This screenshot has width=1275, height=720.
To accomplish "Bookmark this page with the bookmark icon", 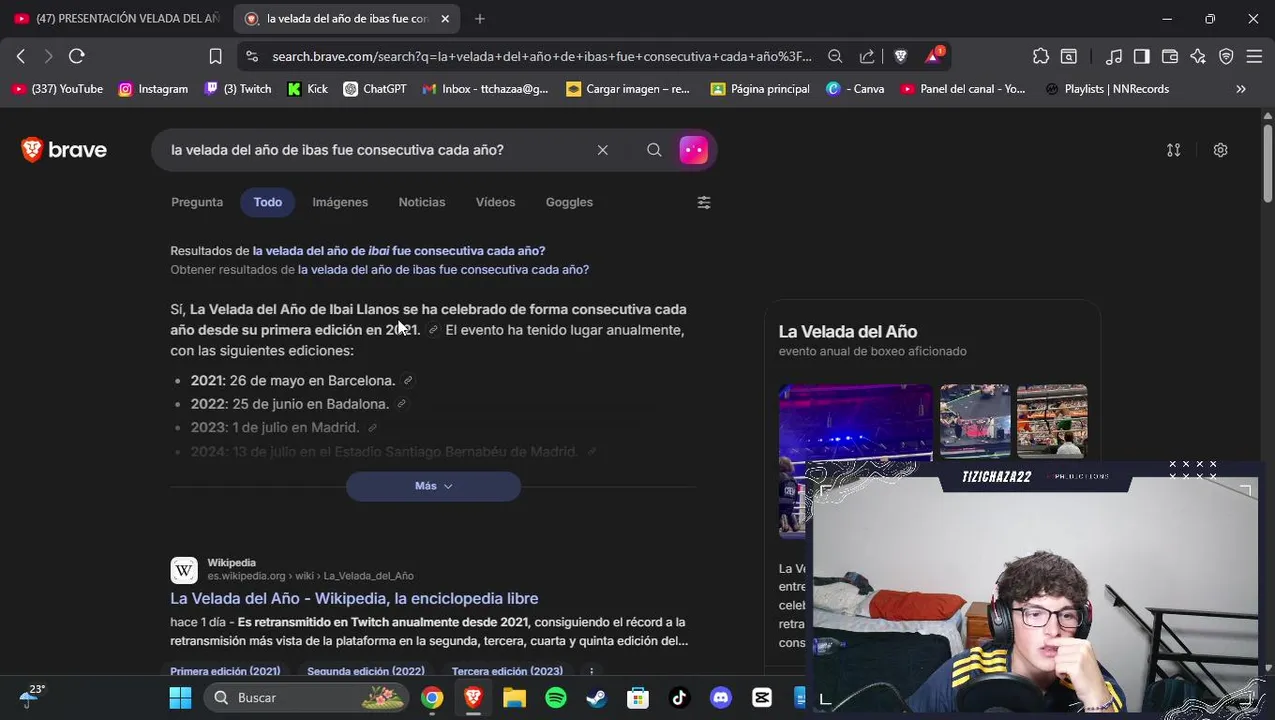I will click(x=215, y=56).
